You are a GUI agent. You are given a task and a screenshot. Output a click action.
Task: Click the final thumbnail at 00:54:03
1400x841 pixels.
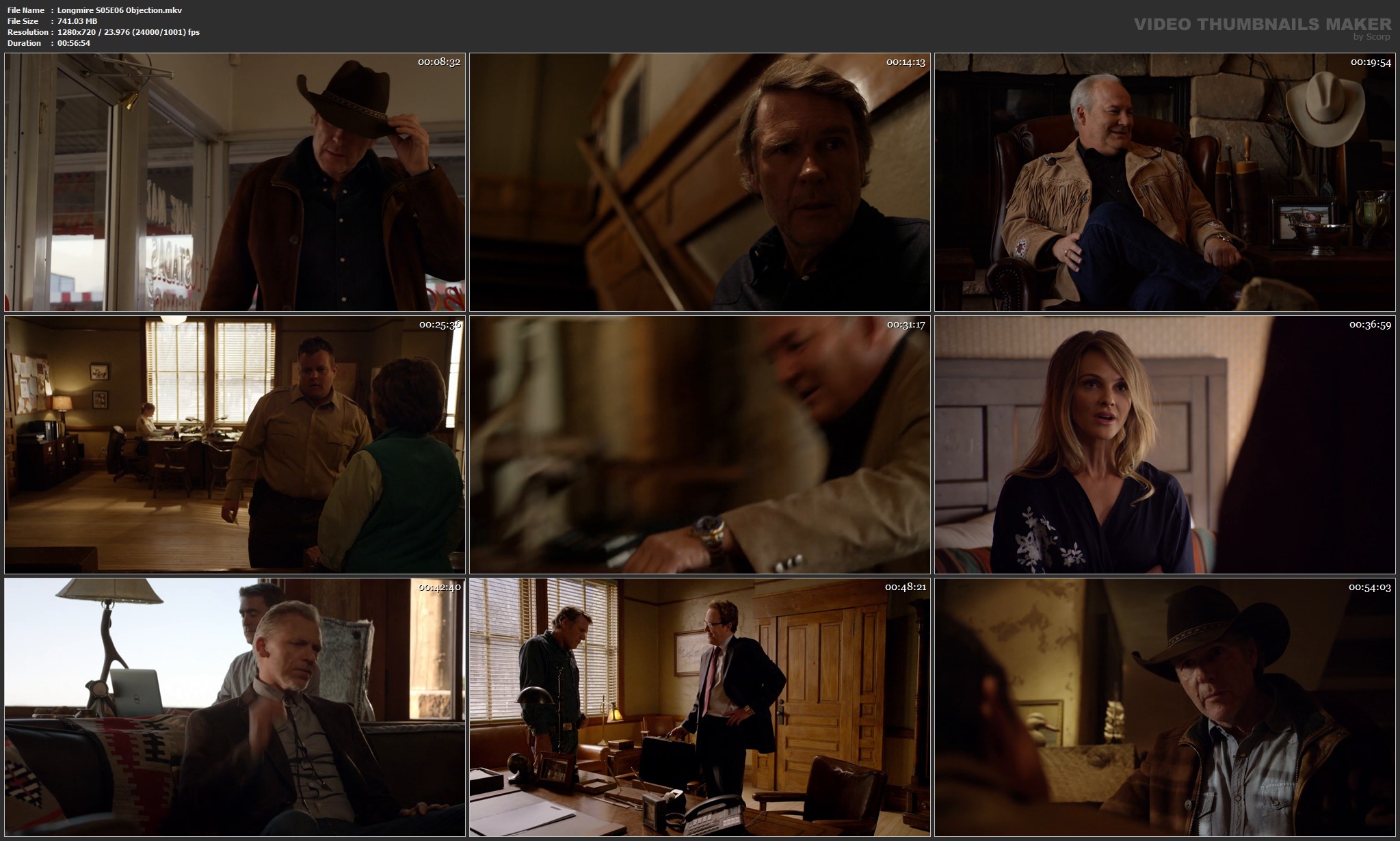[x=1165, y=707]
